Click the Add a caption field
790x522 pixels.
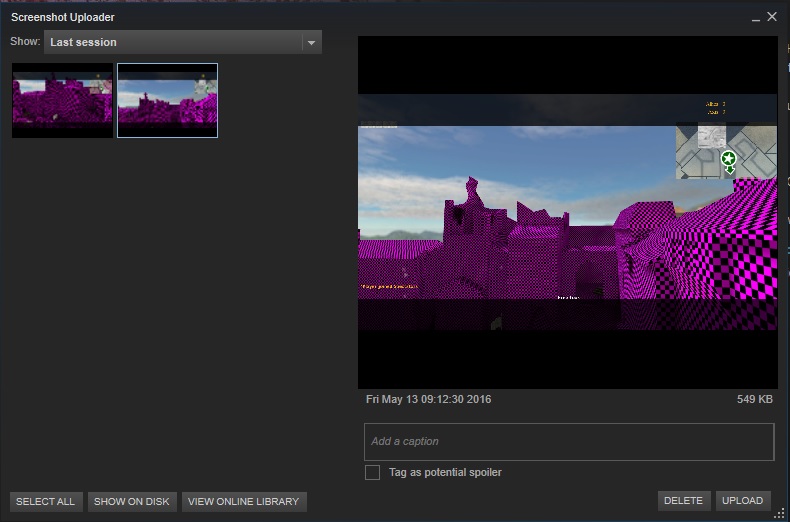569,441
